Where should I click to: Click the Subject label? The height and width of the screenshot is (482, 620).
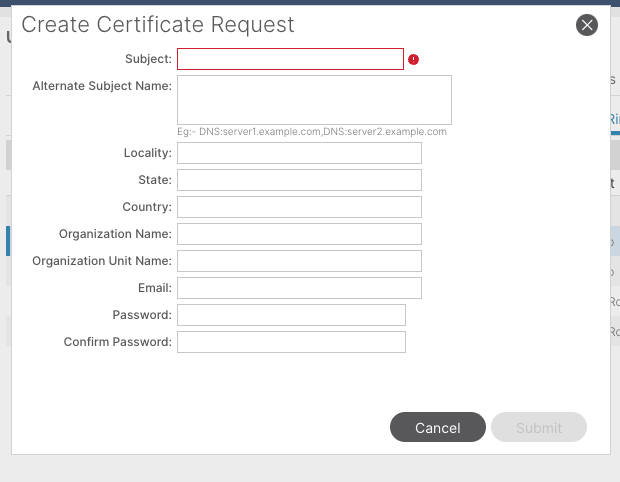tap(148, 59)
